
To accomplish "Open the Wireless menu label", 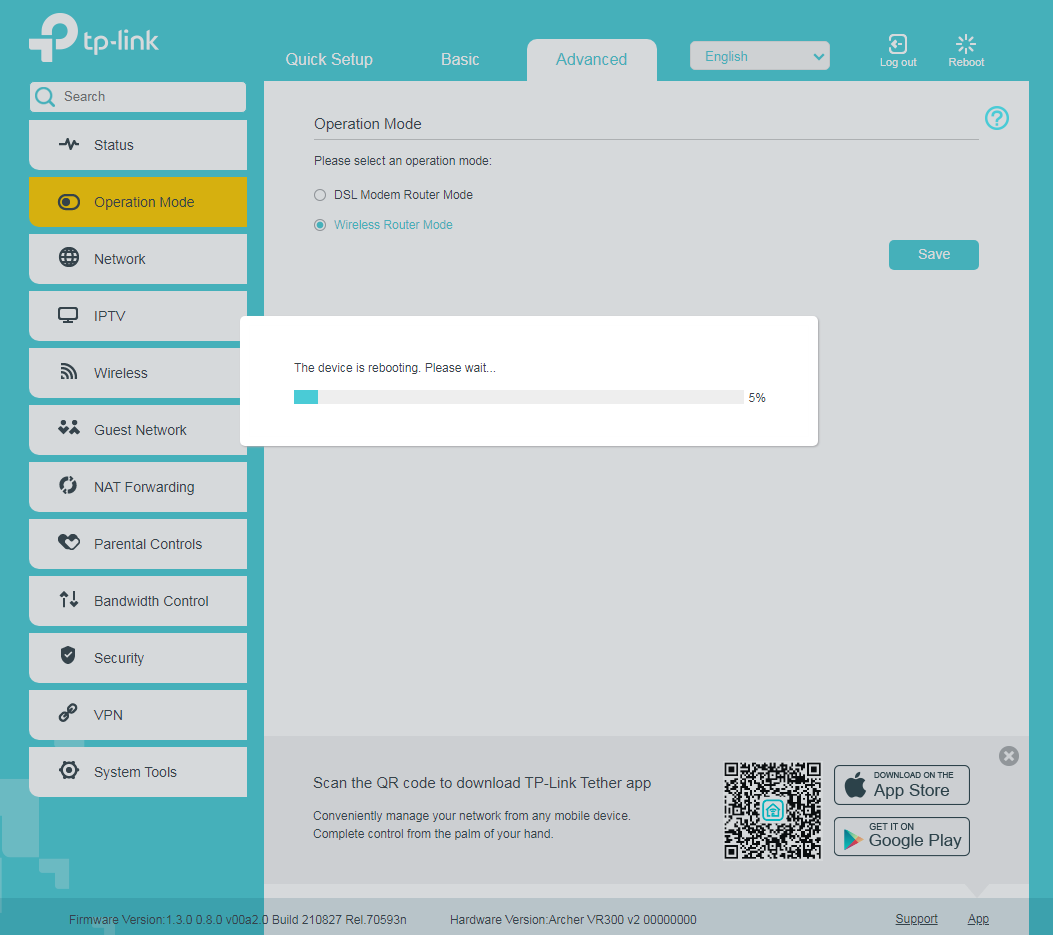I will pos(121,373).
